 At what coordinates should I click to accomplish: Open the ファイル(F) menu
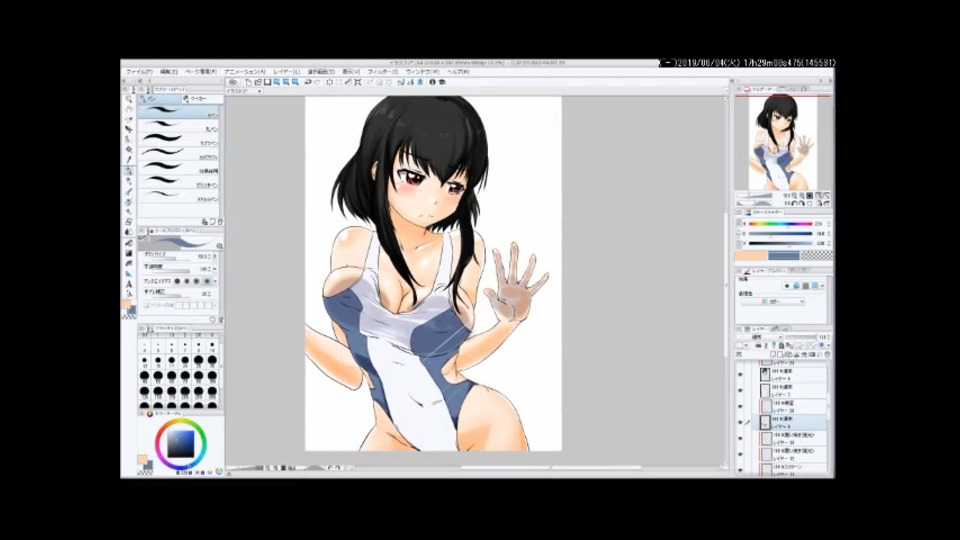point(139,72)
